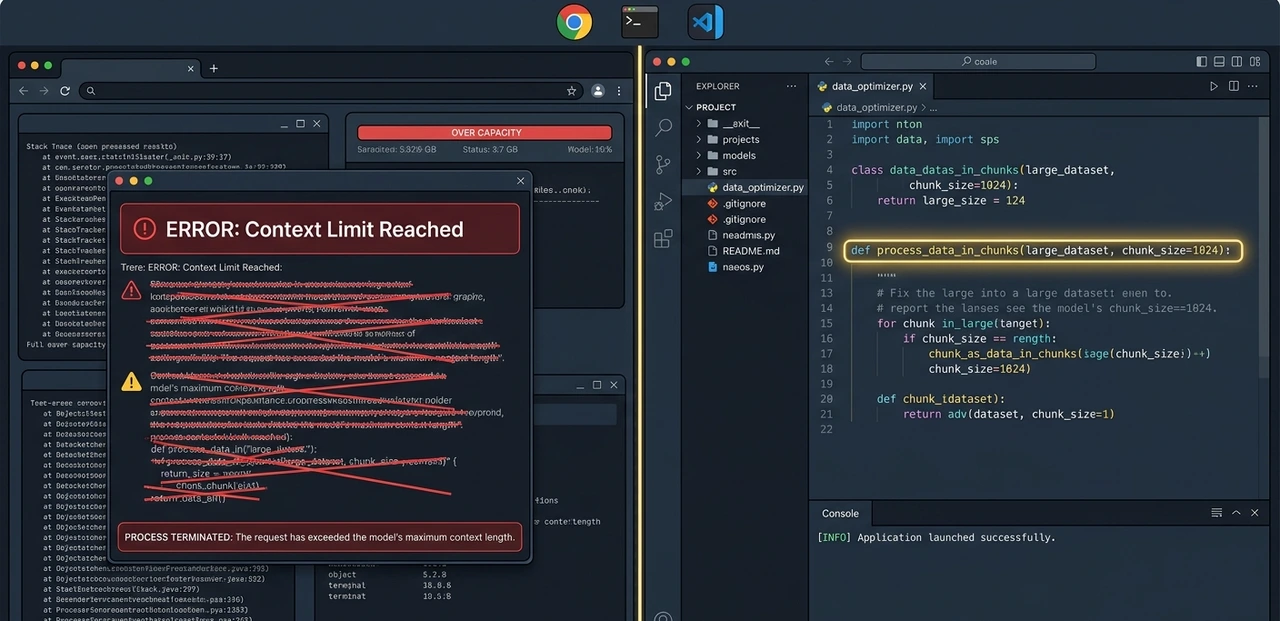The height and width of the screenshot is (621, 1280).
Task: Split the editor to the right
Action: tap(1234, 87)
